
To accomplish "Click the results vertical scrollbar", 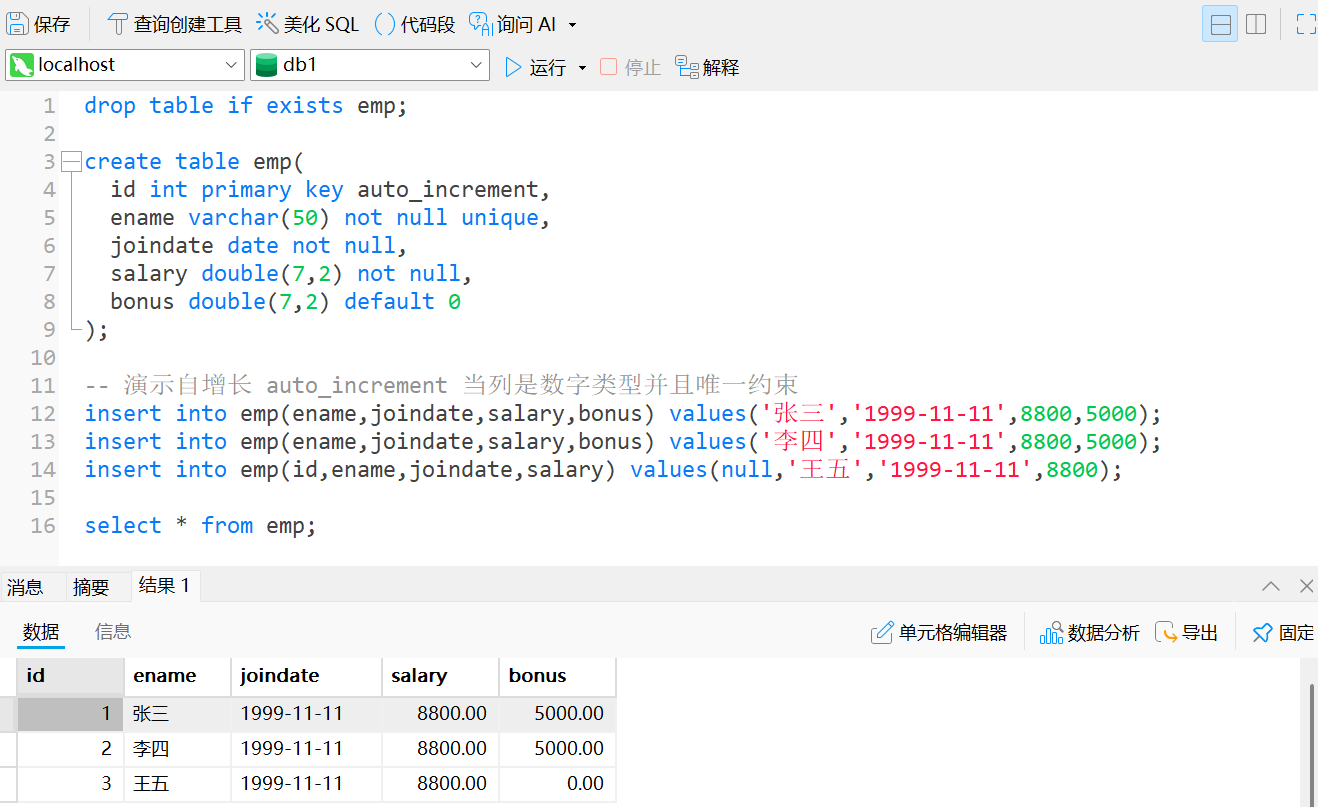I will click(x=1312, y=744).
